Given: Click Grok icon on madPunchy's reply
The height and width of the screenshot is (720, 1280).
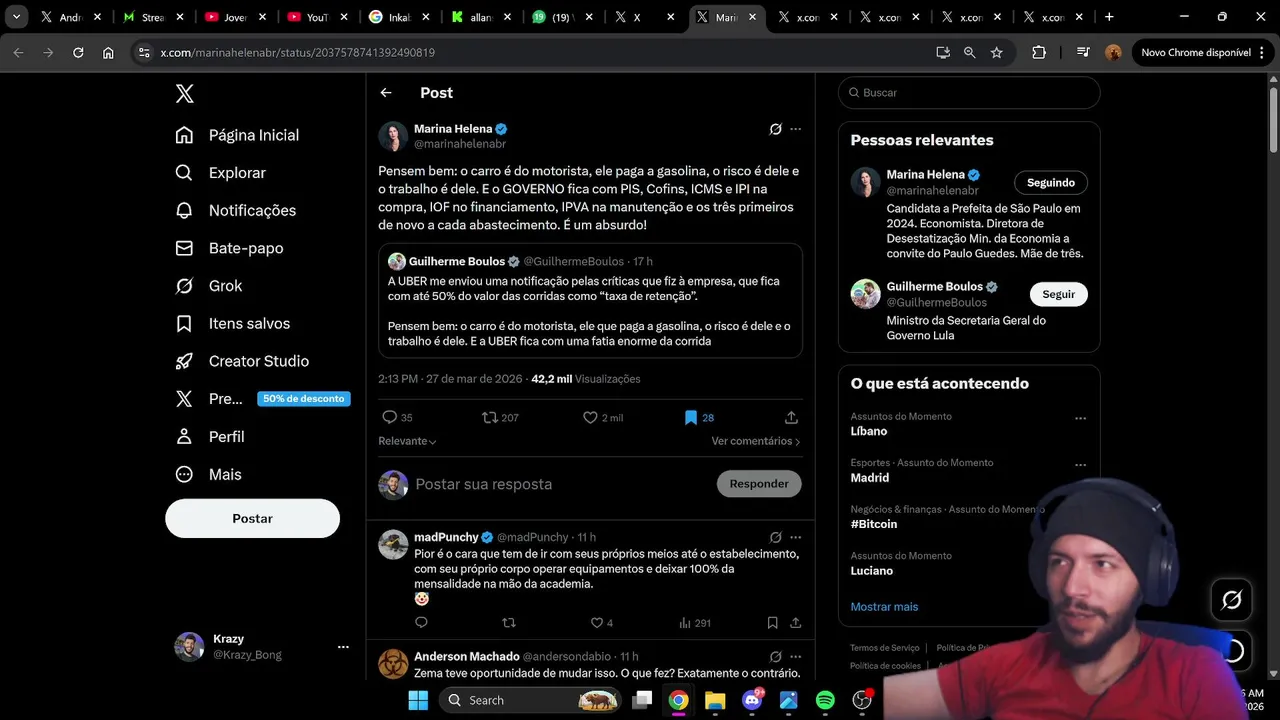Looking at the screenshot, I should pyautogui.click(x=775, y=537).
